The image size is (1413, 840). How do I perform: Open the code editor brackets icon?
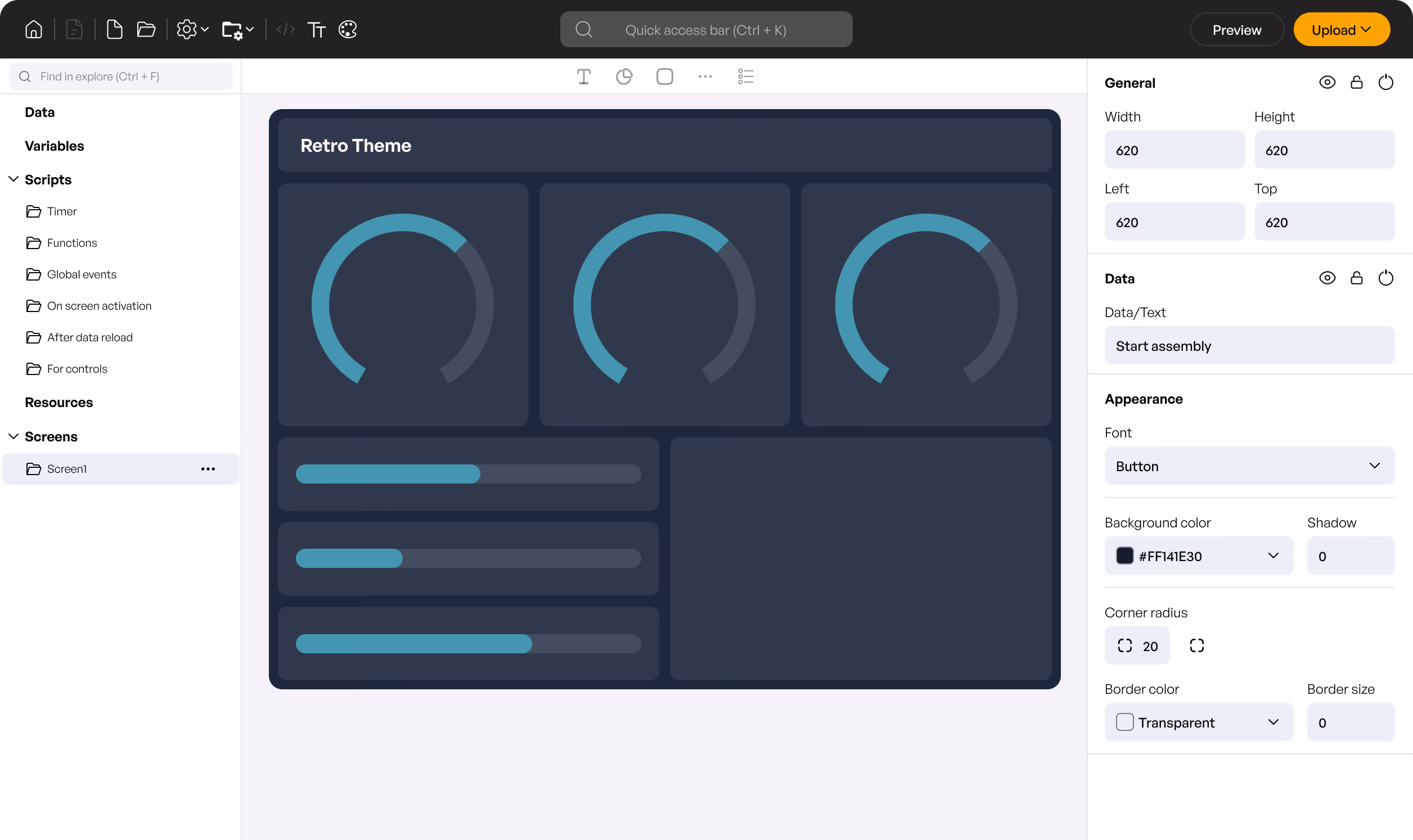pos(286,29)
